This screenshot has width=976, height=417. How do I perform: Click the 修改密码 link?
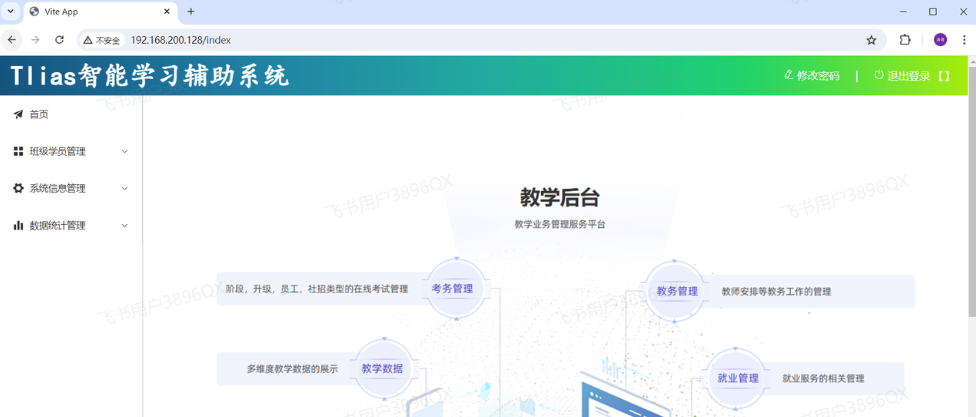pyautogui.click(x=812, y=75)
